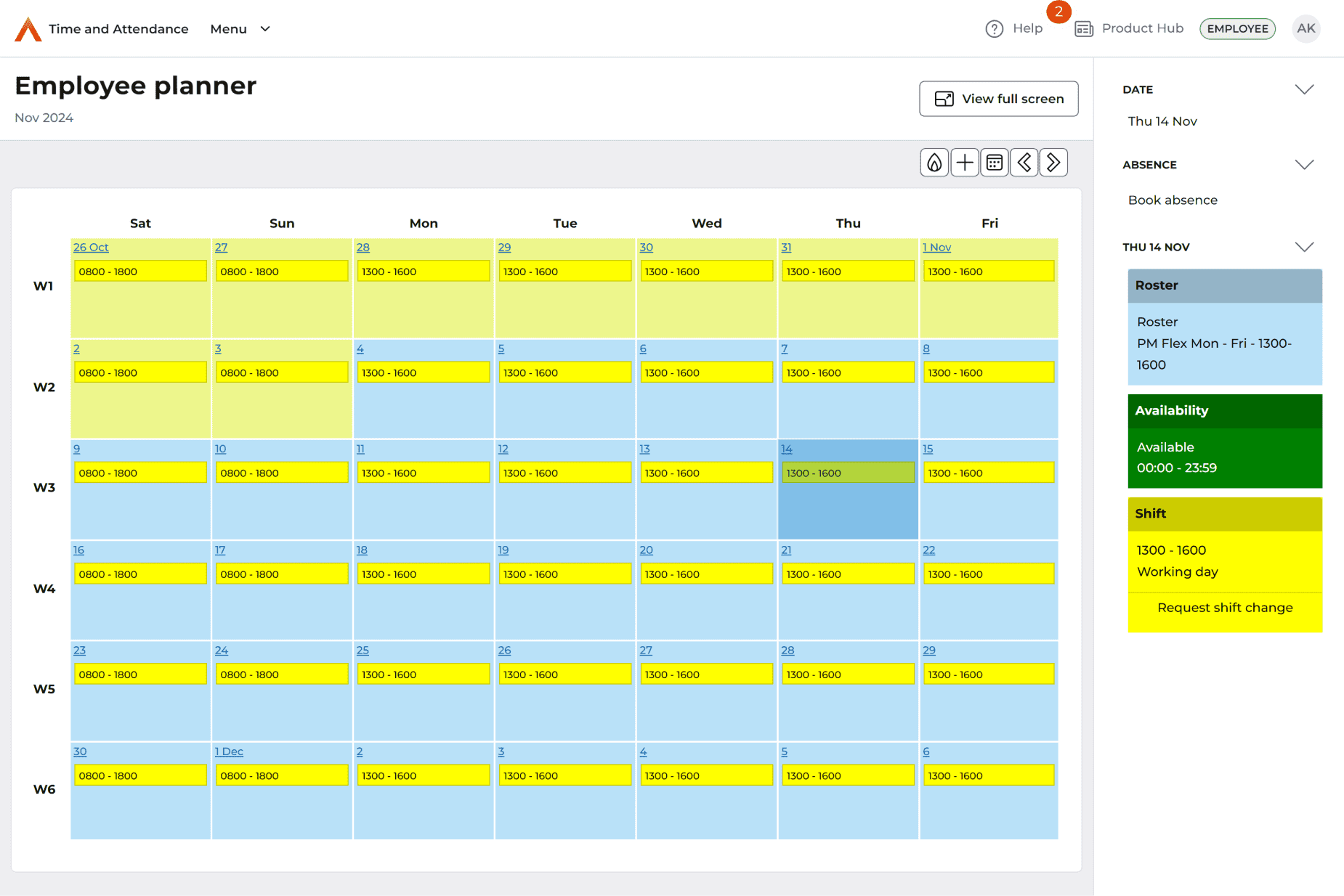Click Request shift change
Image resolution: width=1344 pixels, height=896 pixels.
pos(1225,608)
